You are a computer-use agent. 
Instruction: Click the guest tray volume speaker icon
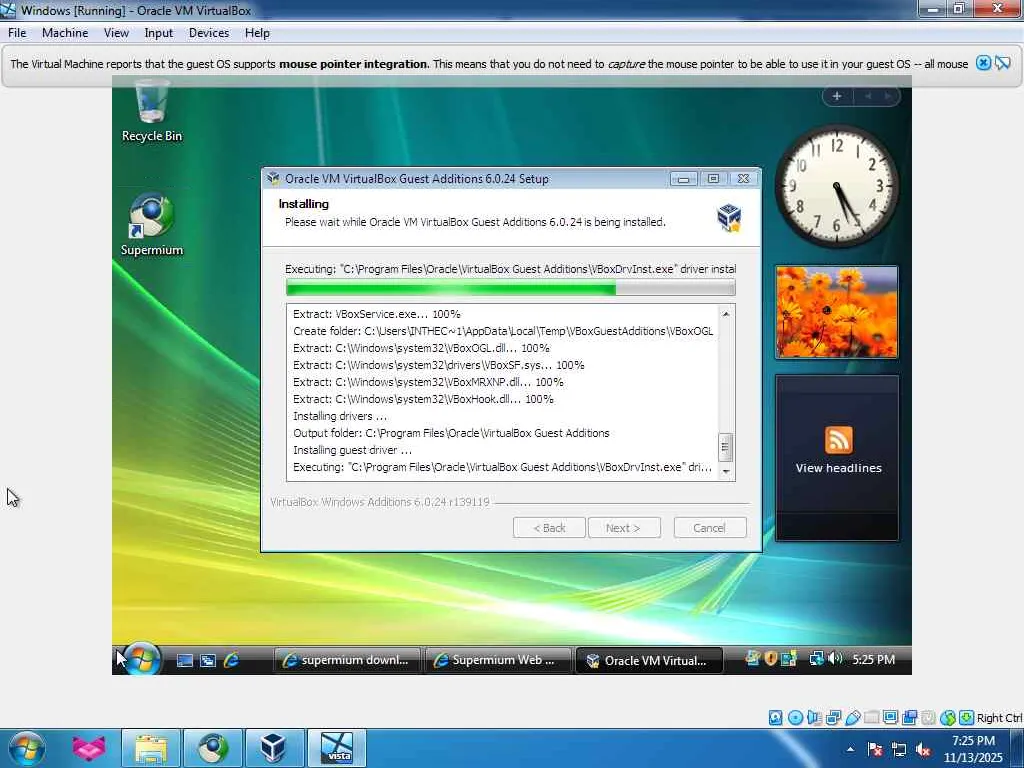point(834,659)
